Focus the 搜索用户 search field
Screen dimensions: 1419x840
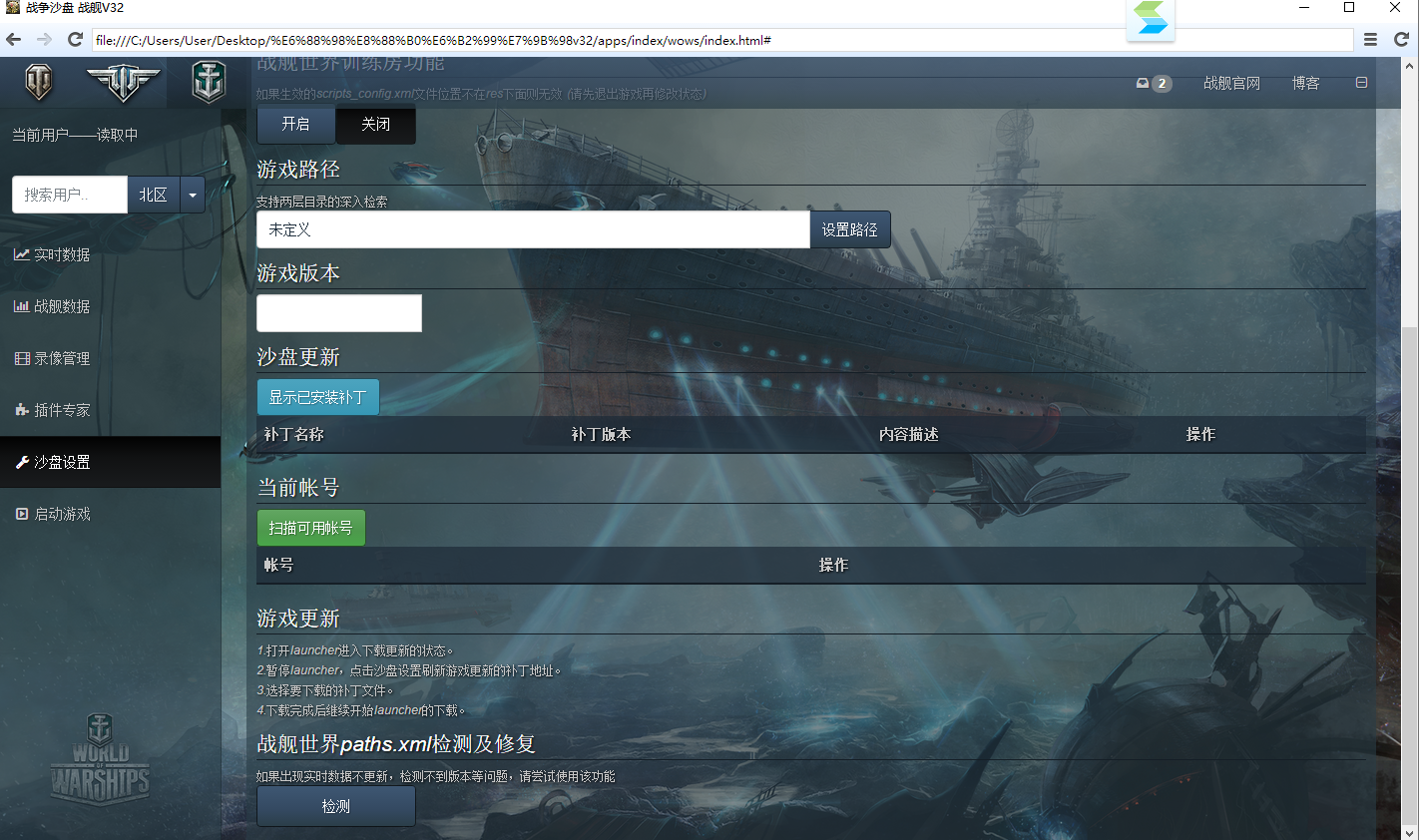[x=70, y=195]
